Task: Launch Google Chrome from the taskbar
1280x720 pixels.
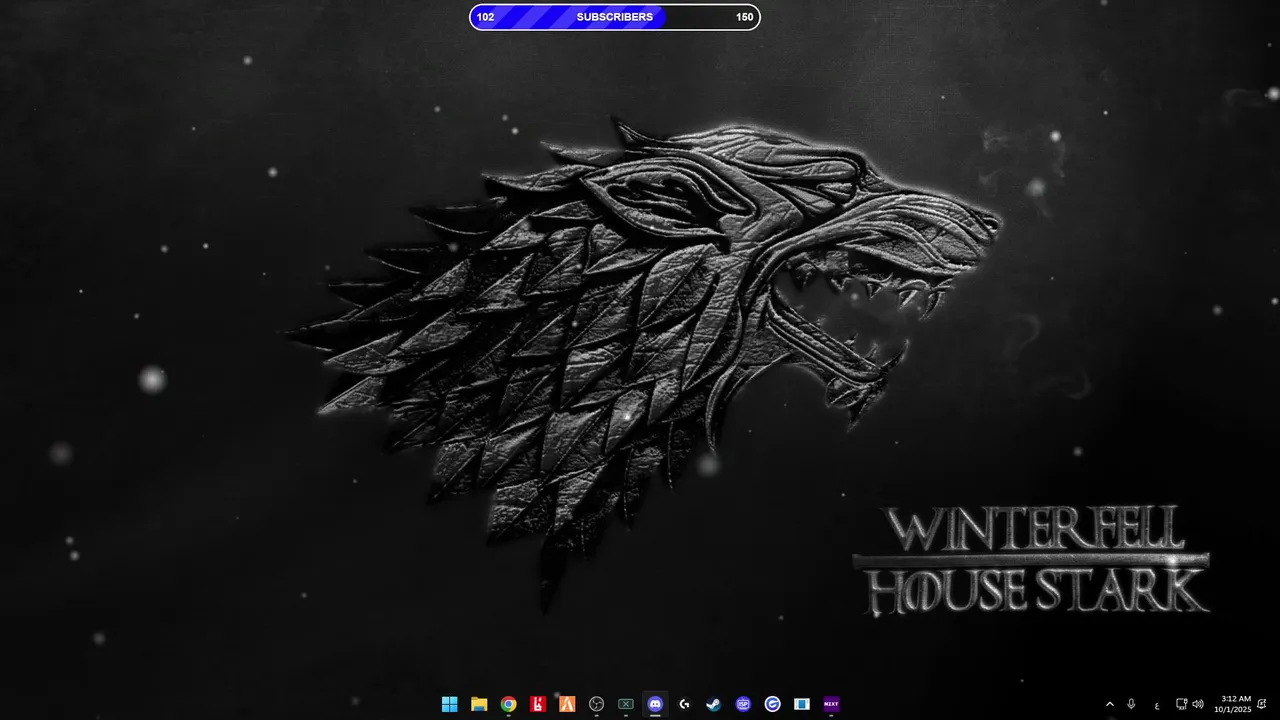Action: [x=508, y=704]
